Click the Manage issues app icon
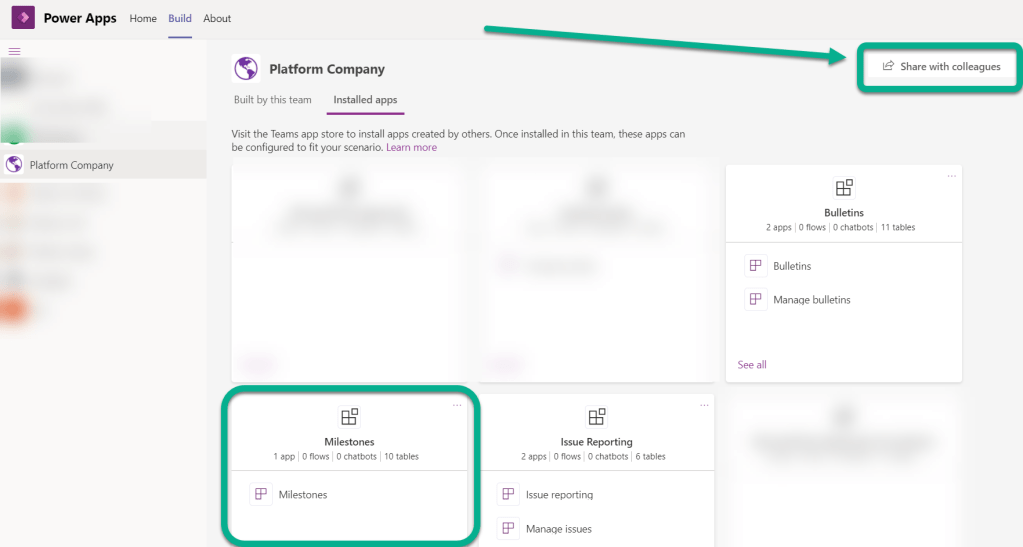Image resolution: width=1023 pixels, height=547 pixels. coord(509,528)
